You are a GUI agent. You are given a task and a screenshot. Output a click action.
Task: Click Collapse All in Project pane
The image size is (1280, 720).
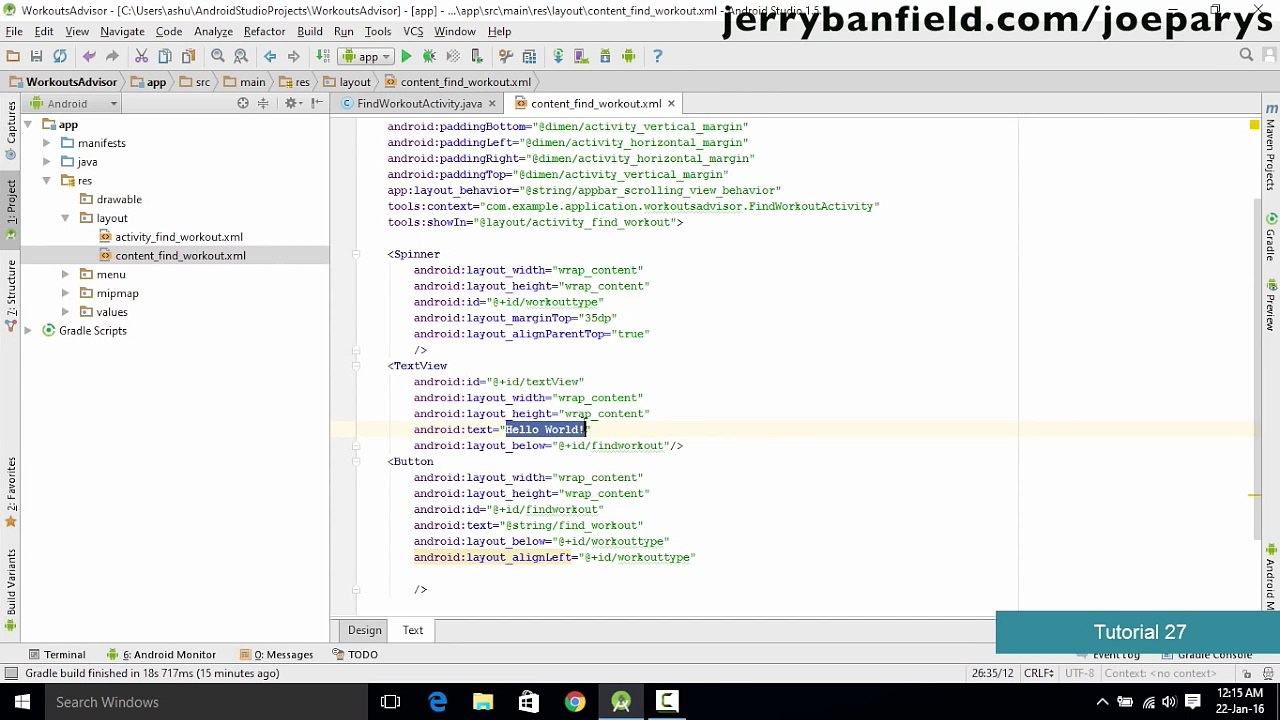(x=264, y=103)
